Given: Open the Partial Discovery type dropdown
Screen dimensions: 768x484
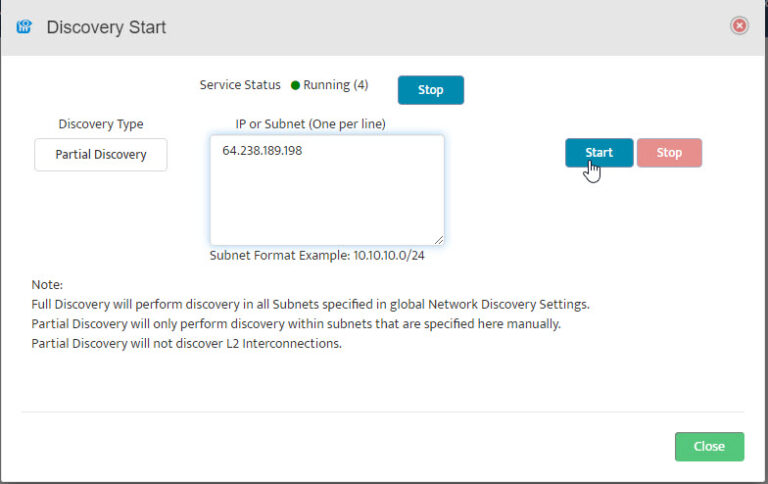Looking at the screenshot, I should (x=101, y=155).
